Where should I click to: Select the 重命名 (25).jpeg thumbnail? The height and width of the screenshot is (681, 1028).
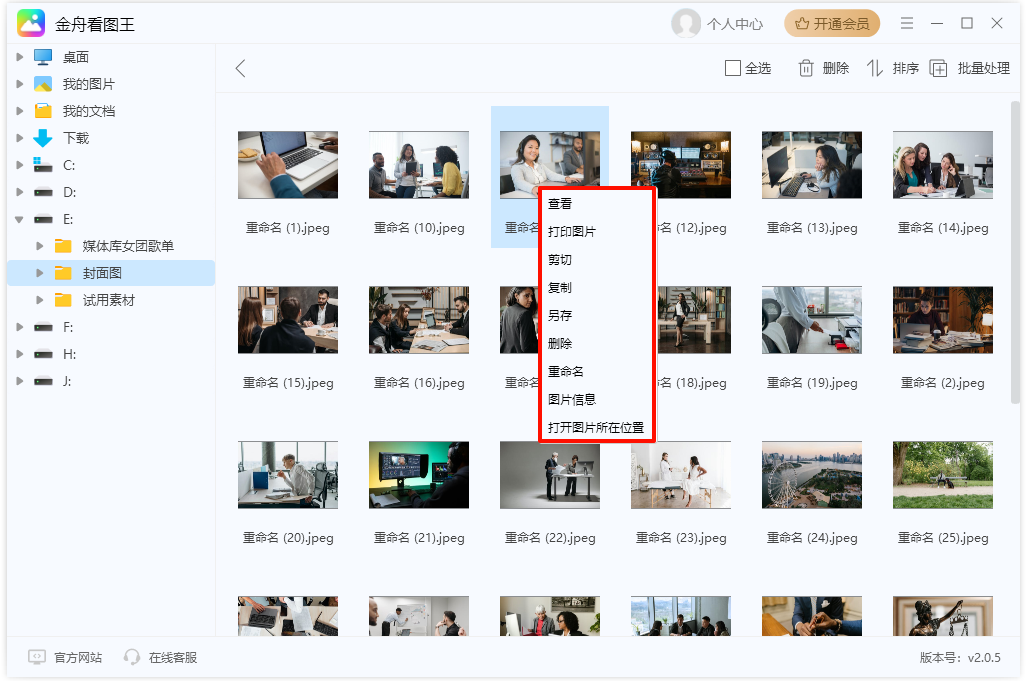(x=942, y=475)
